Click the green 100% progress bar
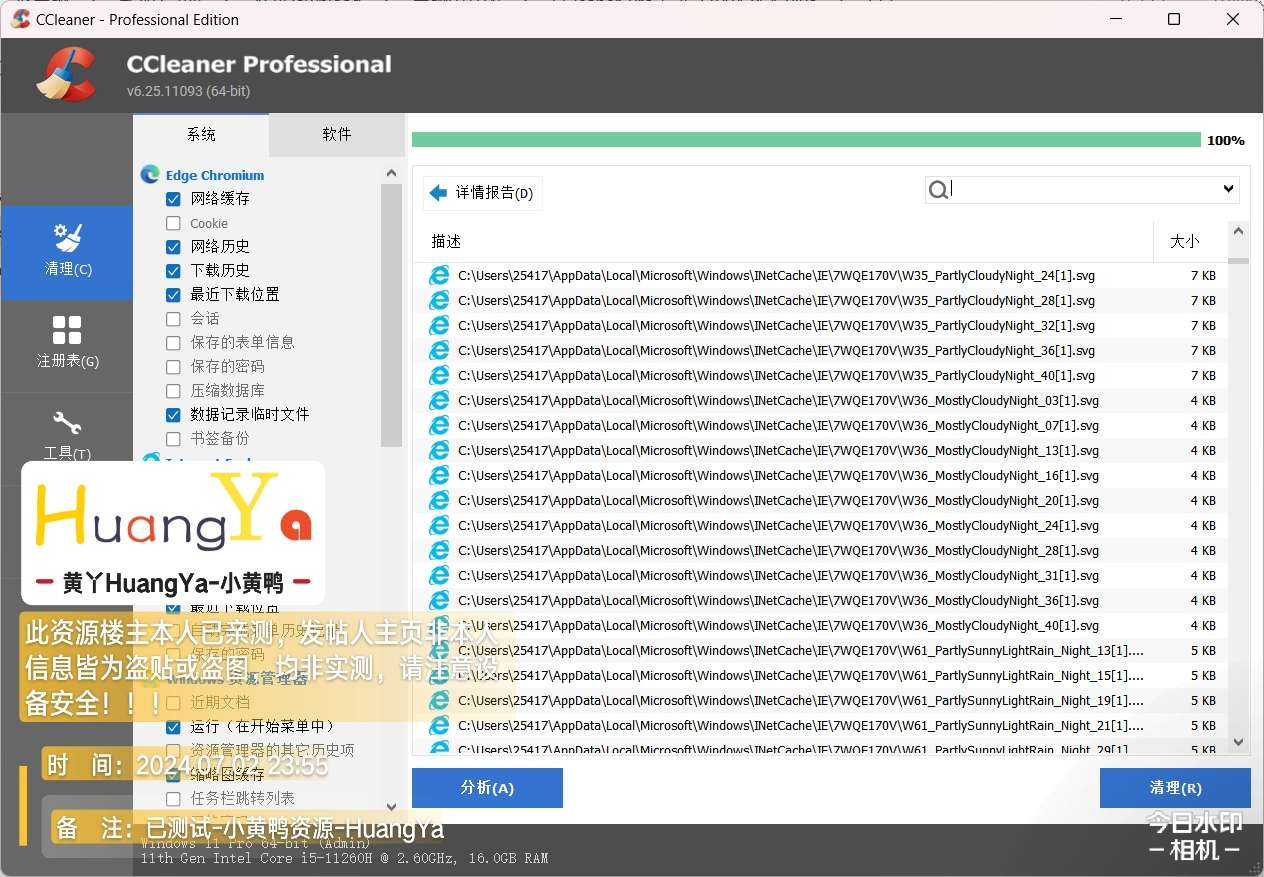 pyautogui.click(x=805, y=140)
